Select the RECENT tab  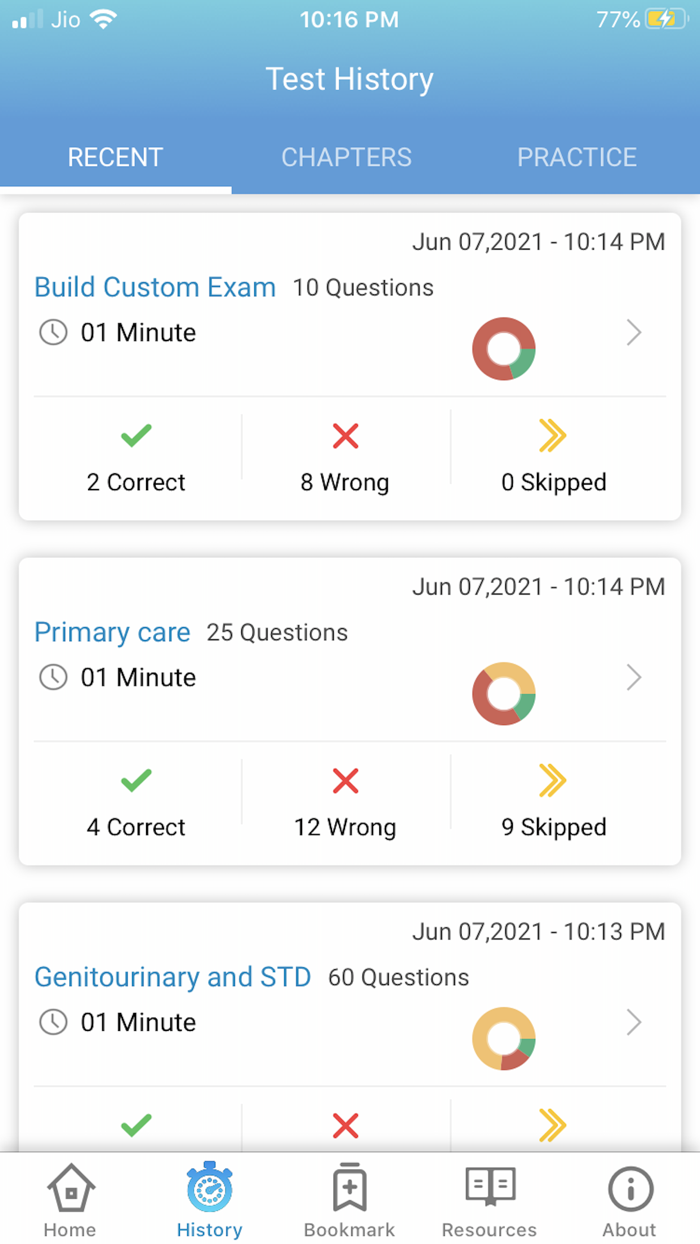[x=115, y=157]
